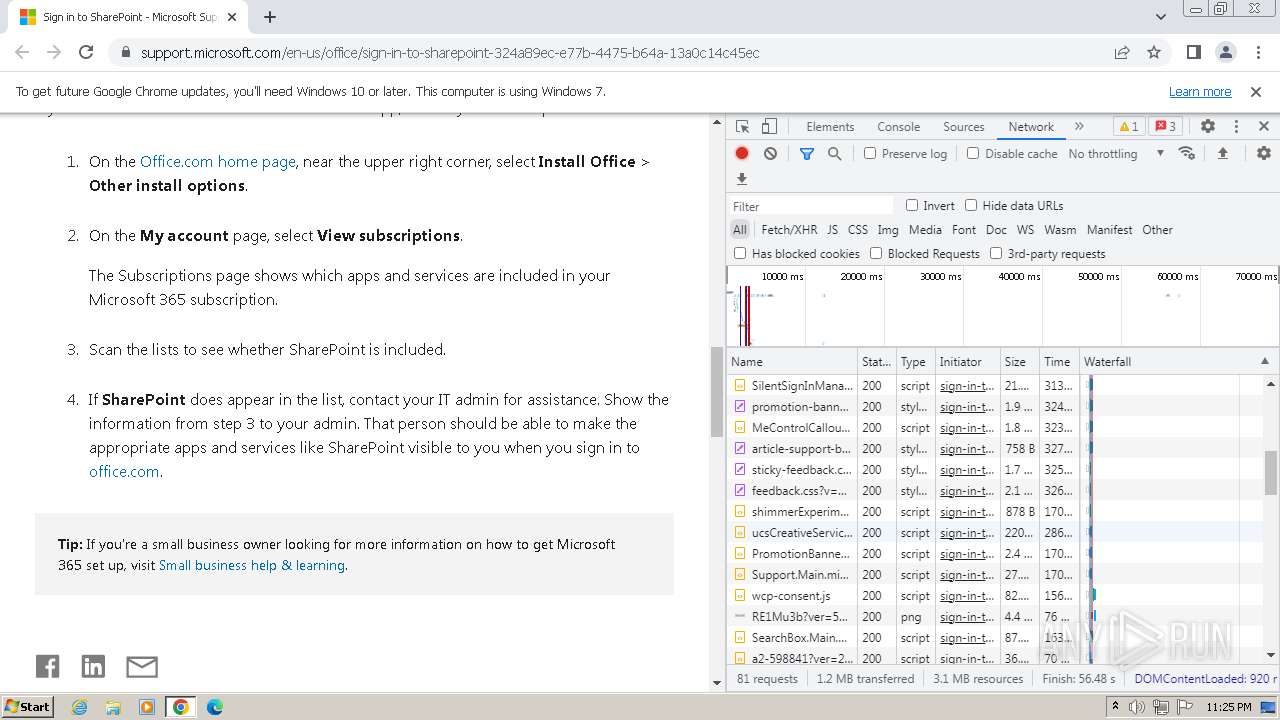This screenshot has height=720, width=1280.
Task: Open Small business help & learning link
Action: 252,565
